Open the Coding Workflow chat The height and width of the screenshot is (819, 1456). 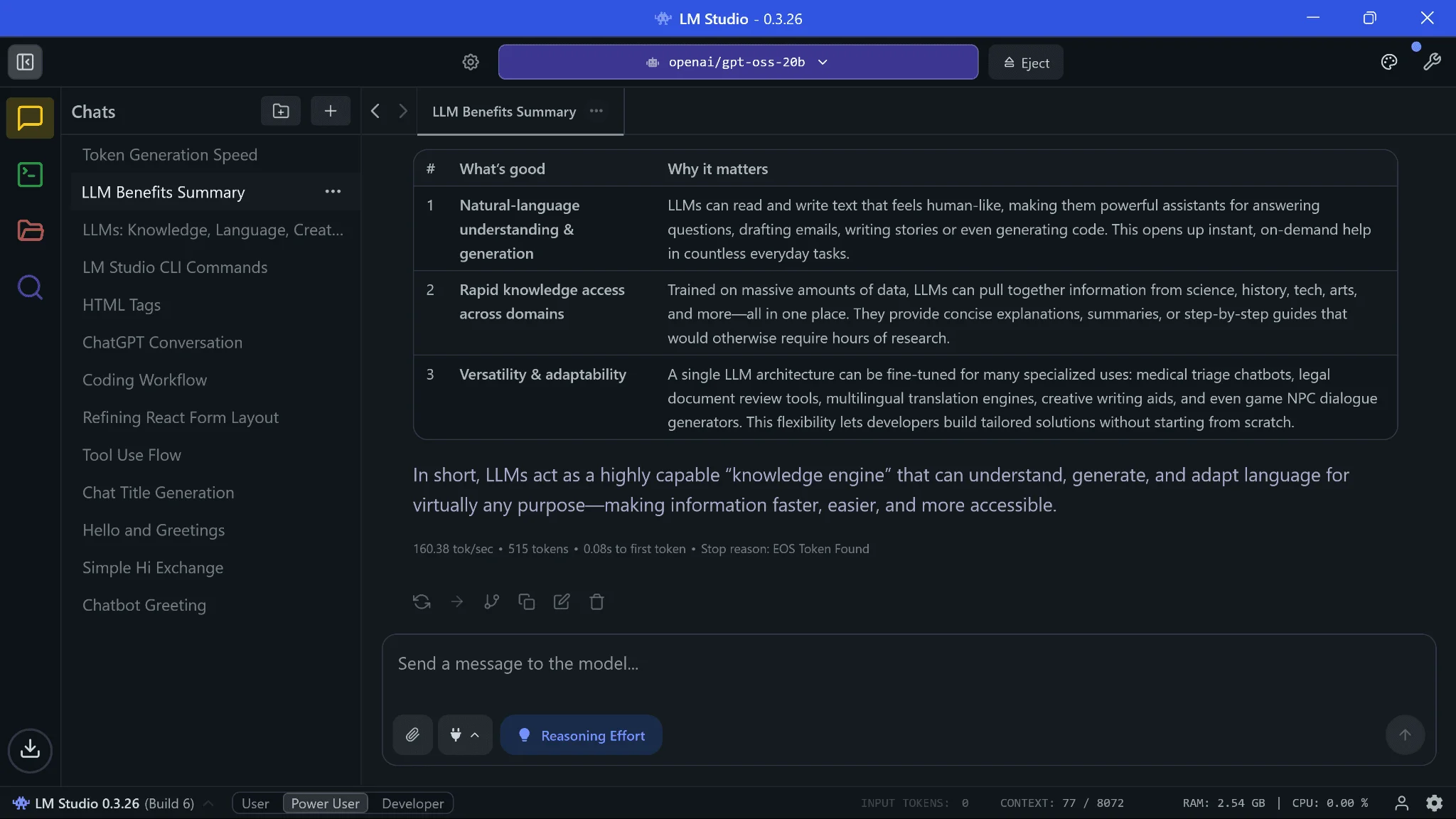144,380
